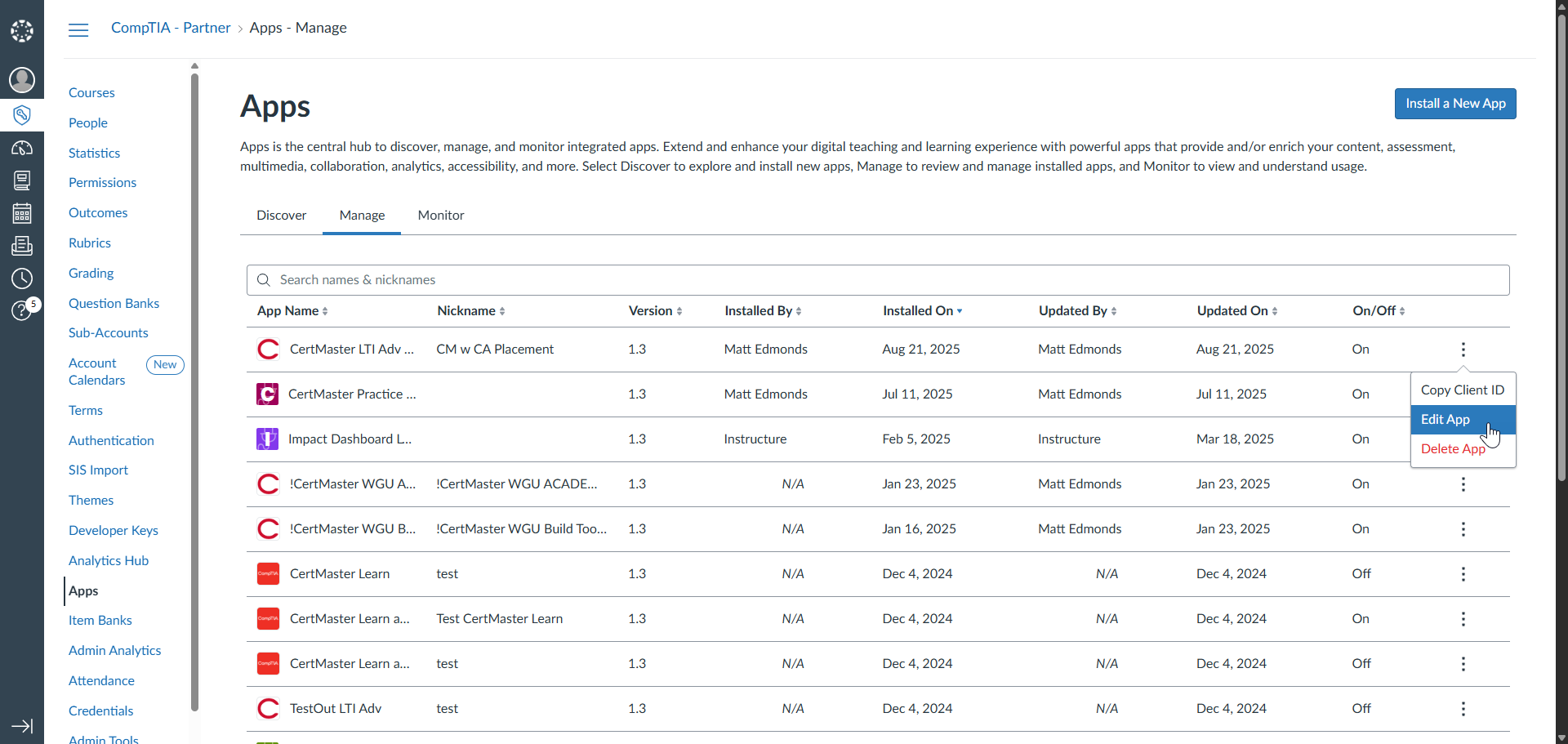The width and height of the screenshot is (1568, 744).
Task: Open options menu for CertMaster Learn test row
Action: (1463, 574)
